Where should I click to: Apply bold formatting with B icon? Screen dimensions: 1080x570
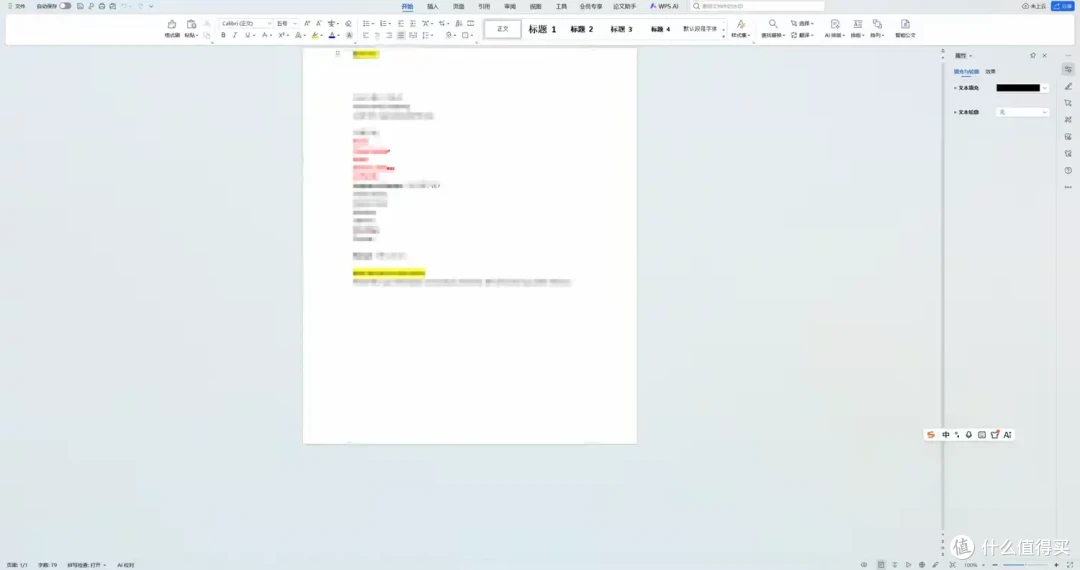pos(223,35)
